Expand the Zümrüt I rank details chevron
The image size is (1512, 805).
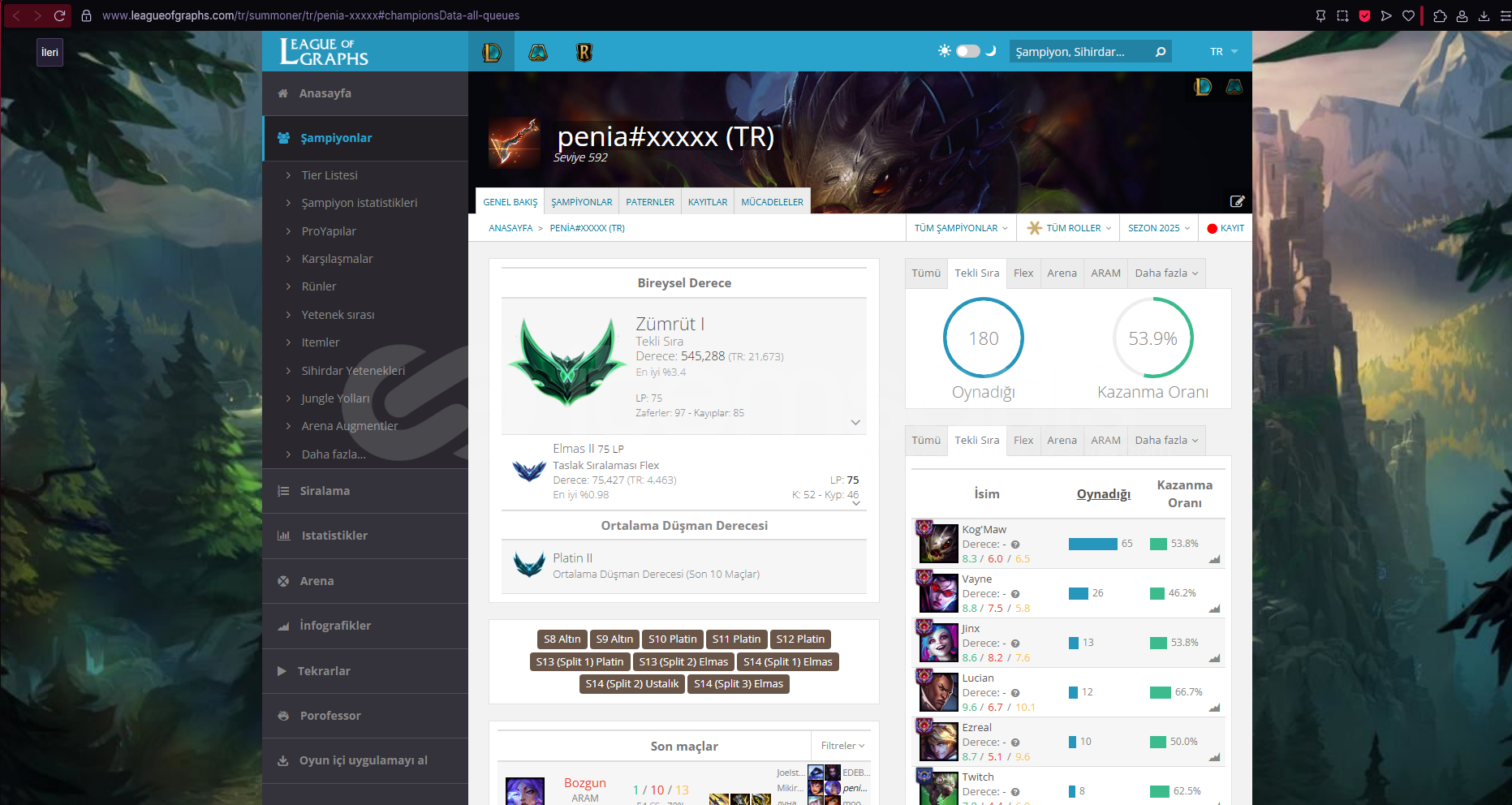coord(855,423)
